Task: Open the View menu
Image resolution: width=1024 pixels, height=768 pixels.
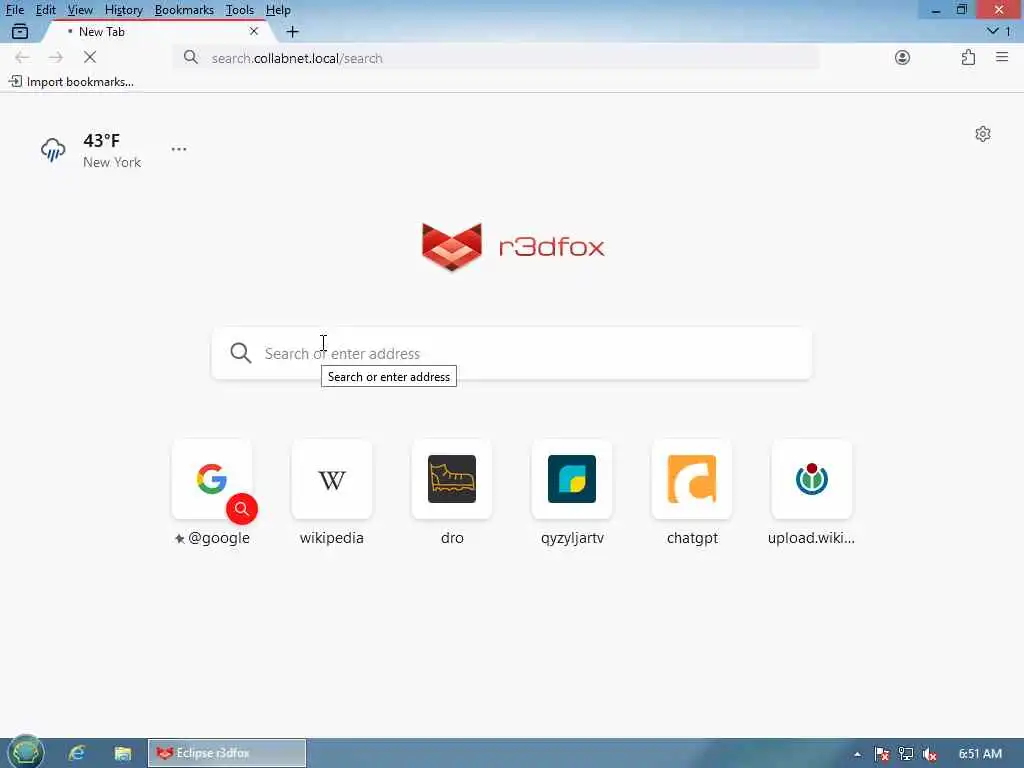Action: 80,10
